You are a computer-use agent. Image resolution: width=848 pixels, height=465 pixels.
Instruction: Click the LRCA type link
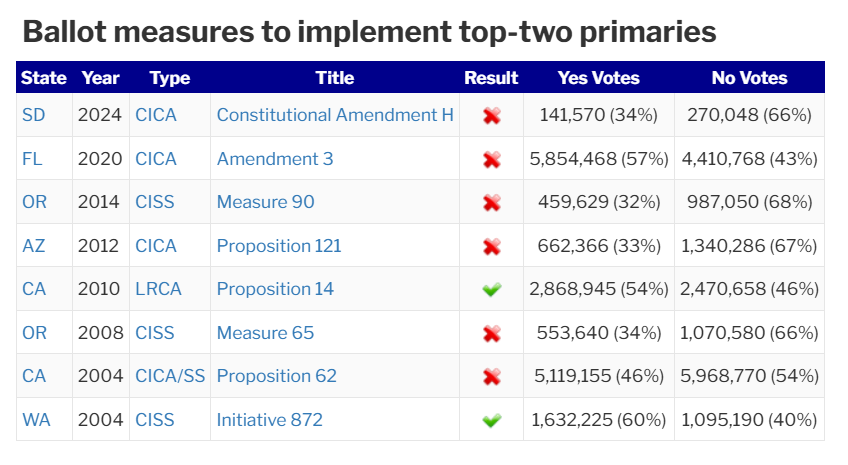click(158, 289)
